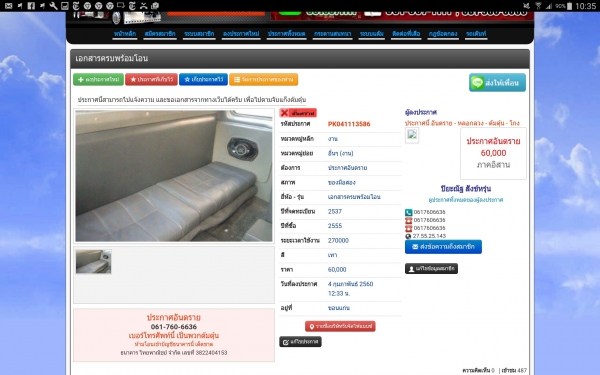Open the ลงประกาศใหม่ link in navigation bar

241,34
